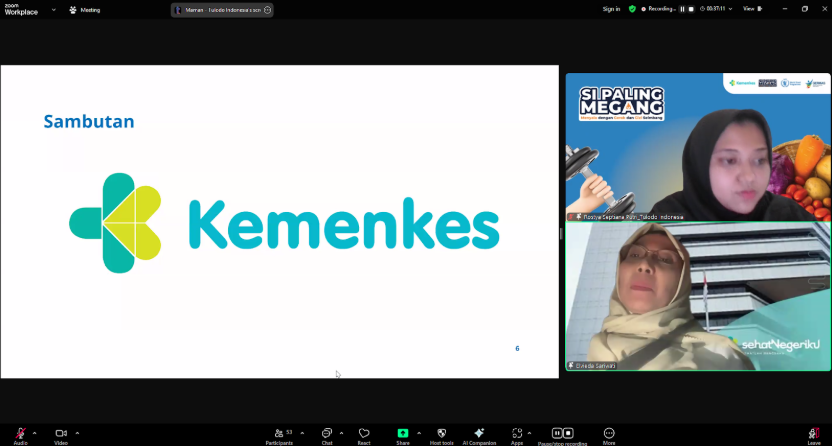This screenshot has width=832, height=446.
Task: Open Host tools shield icon
Action: tap(441, 433)
